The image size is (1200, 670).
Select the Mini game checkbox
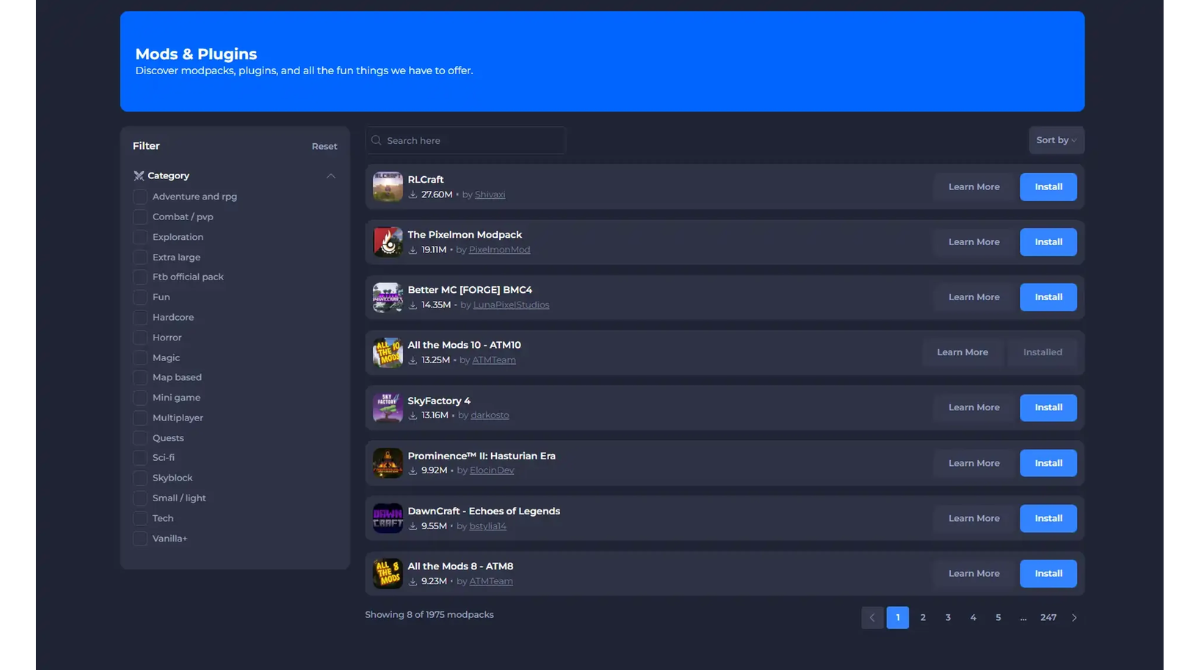pos(140,397)
